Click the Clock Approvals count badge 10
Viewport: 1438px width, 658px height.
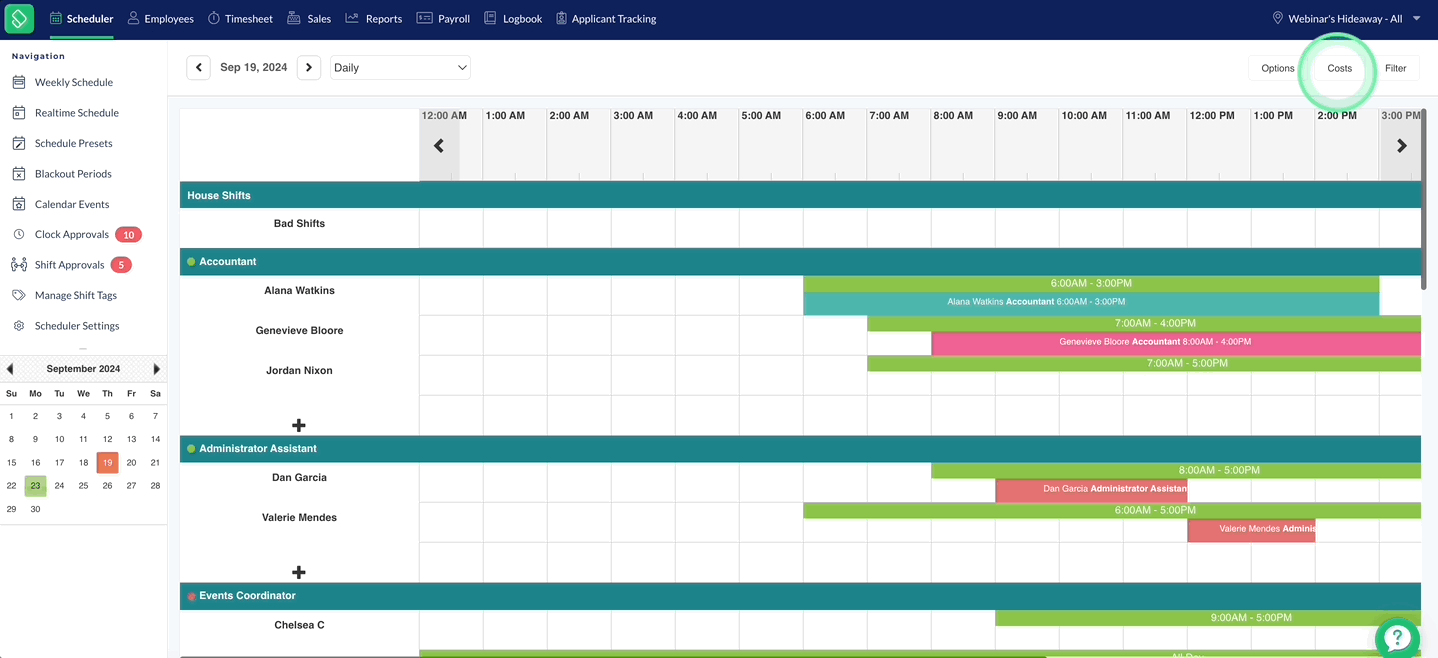click(128, 235)
